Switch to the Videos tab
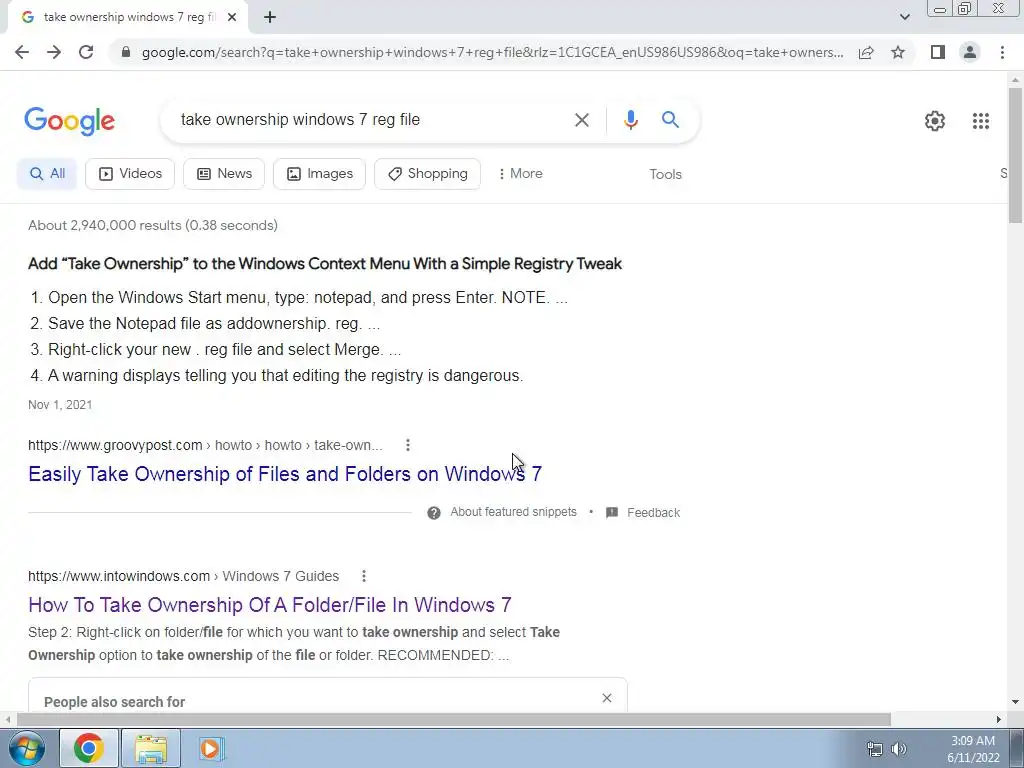This screenshot has width=1024, height=768. (130, 174)
